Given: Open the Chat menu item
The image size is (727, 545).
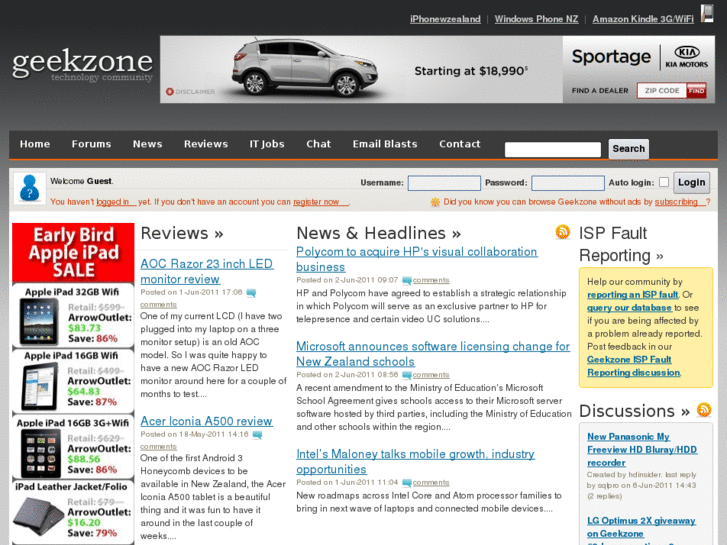Looking at the screenshot, I should tap(319, 144).
